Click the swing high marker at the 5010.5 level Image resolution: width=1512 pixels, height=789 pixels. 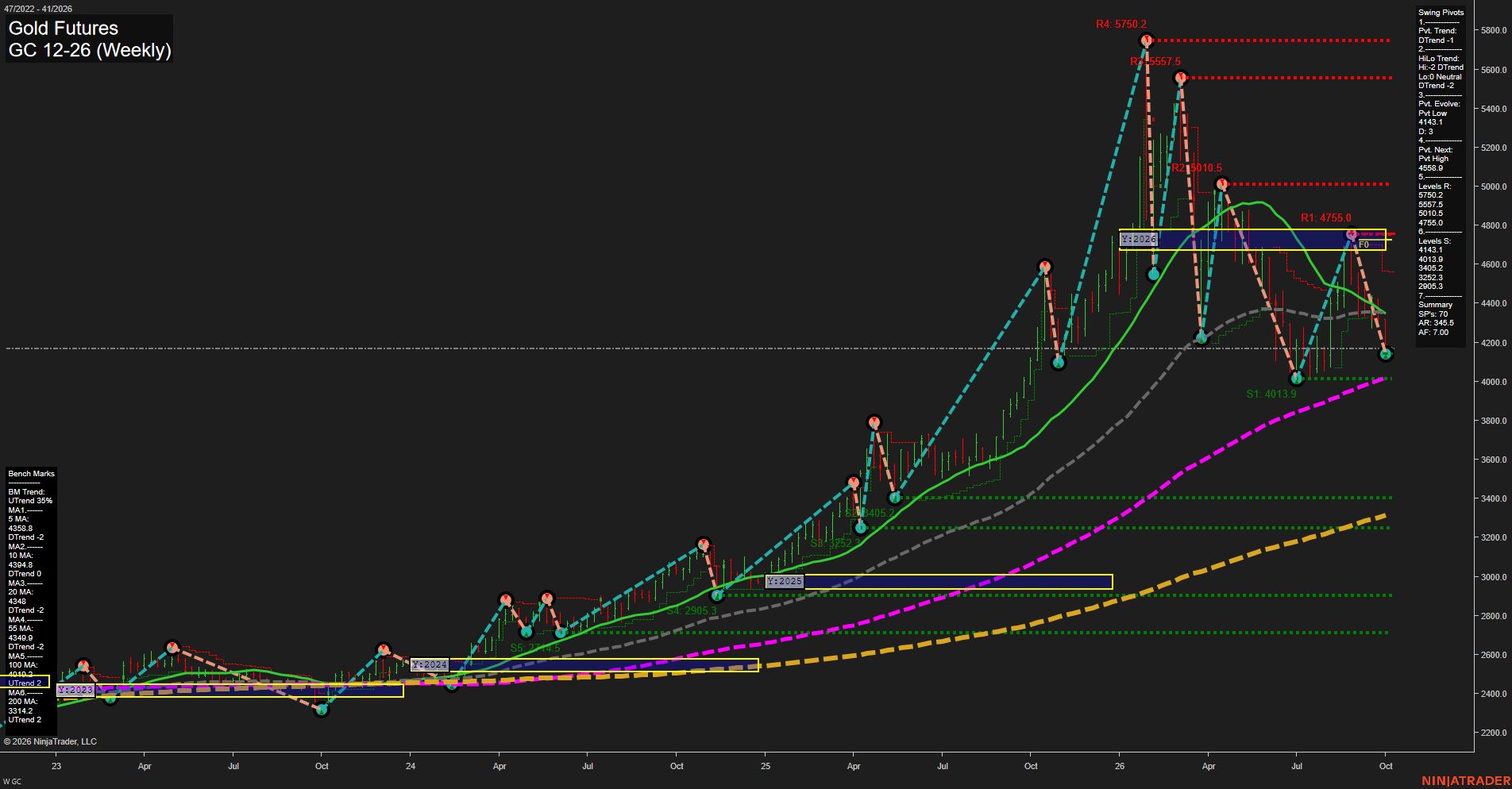point(1223,184)
